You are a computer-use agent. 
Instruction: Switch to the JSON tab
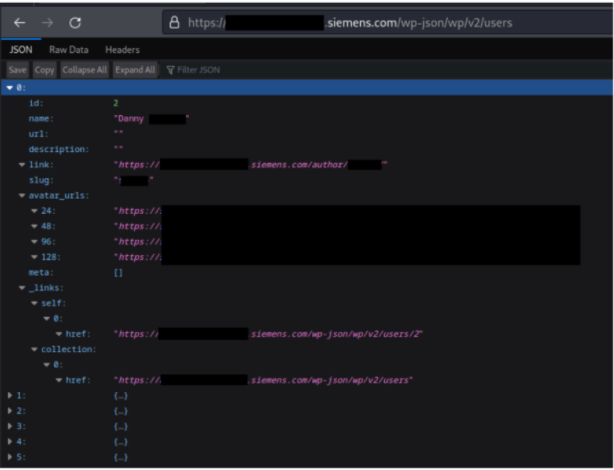tap(21, 50)
